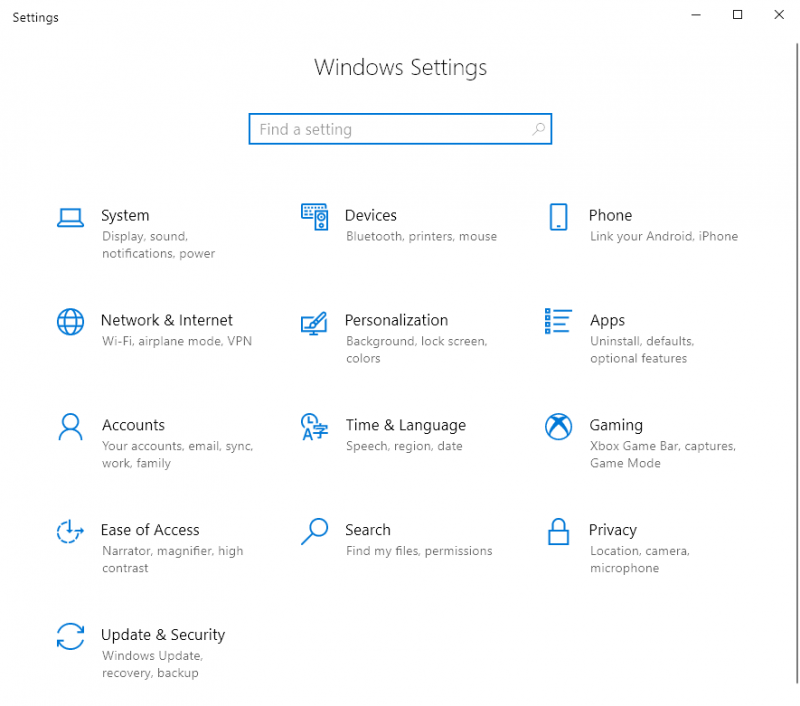Image resolution: width=800 pixels, height=706 pixels.
Task: Click the text 'Narrator, magnifier, high contrast'
Action: tap(172, 559)
